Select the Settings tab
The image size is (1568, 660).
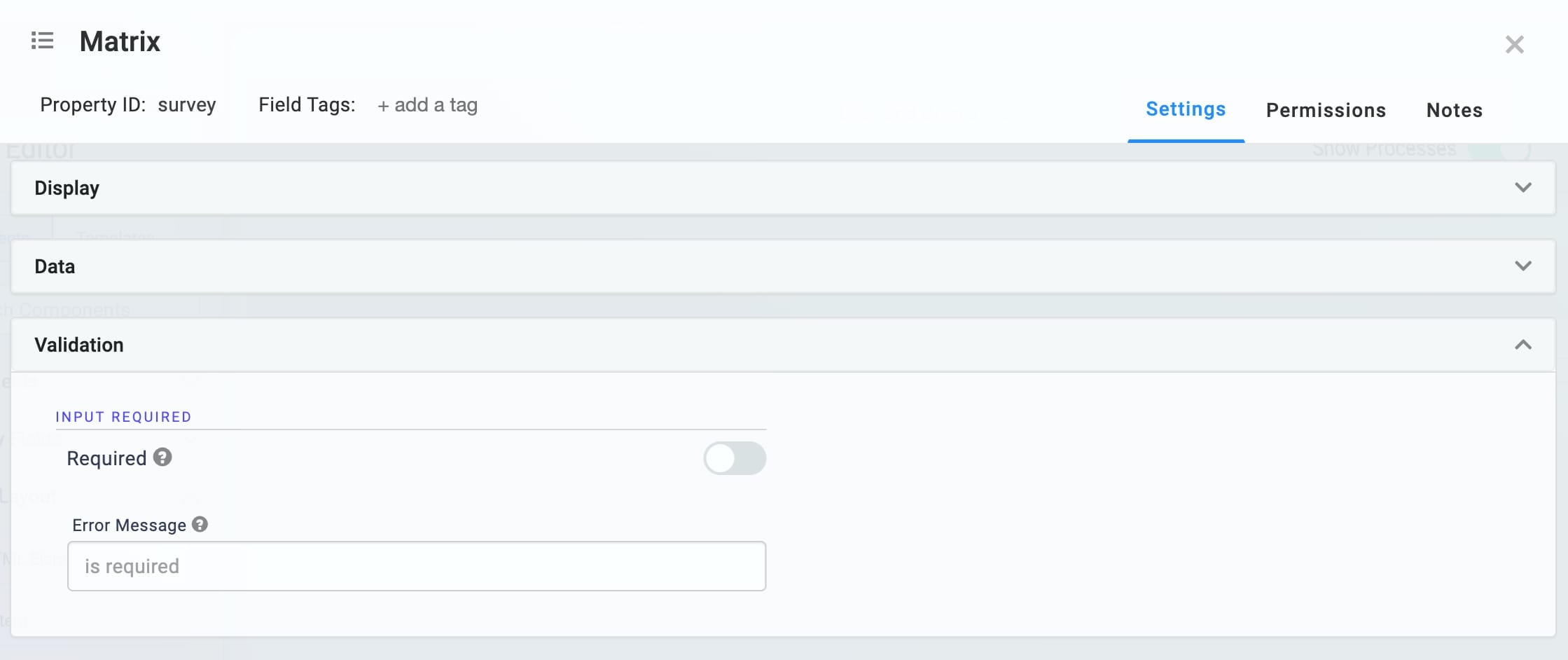pos(1186,109)
